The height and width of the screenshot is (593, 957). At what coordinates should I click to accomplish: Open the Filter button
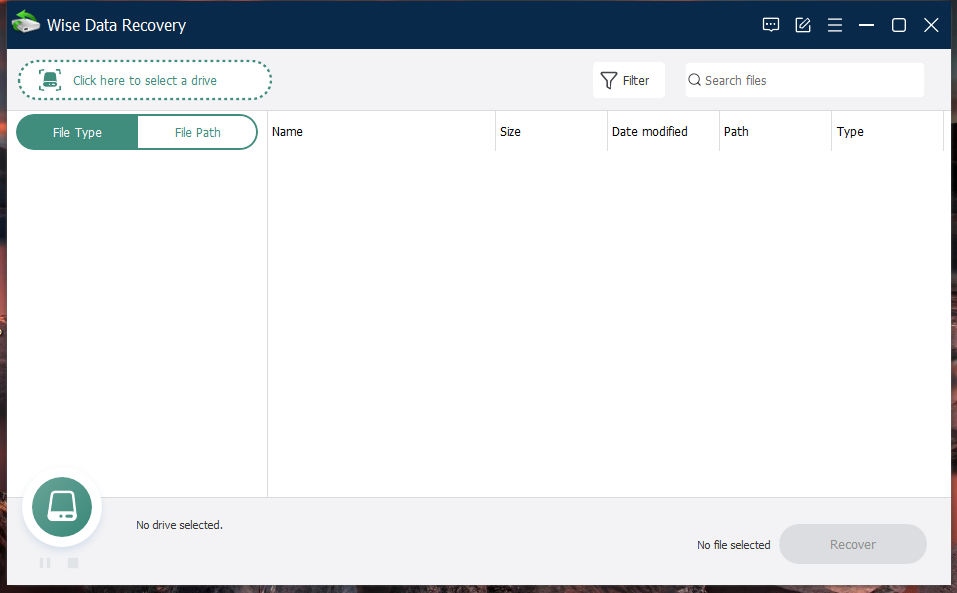[x=629, y=81]
